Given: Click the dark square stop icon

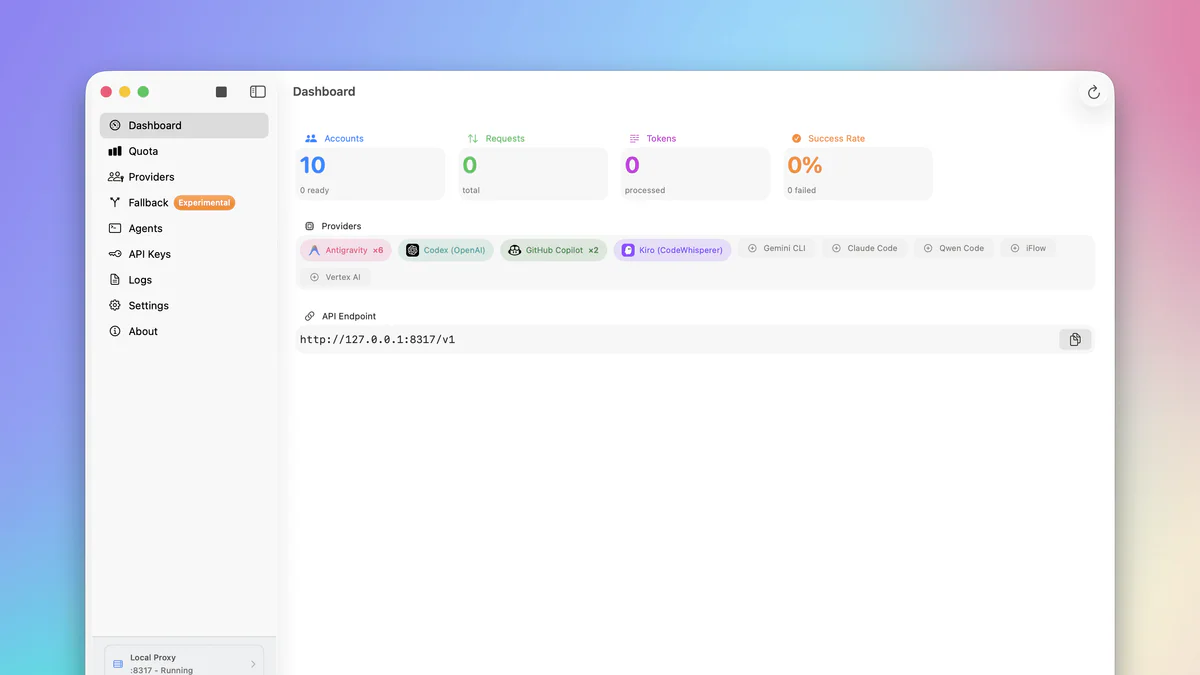Looking at the screenshot, I should (x=220, y=91).
